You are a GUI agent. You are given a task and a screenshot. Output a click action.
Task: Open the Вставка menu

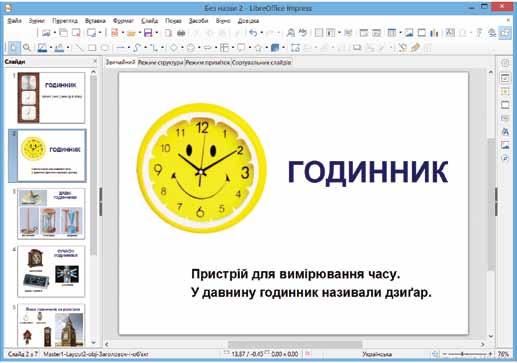[95, 21]
